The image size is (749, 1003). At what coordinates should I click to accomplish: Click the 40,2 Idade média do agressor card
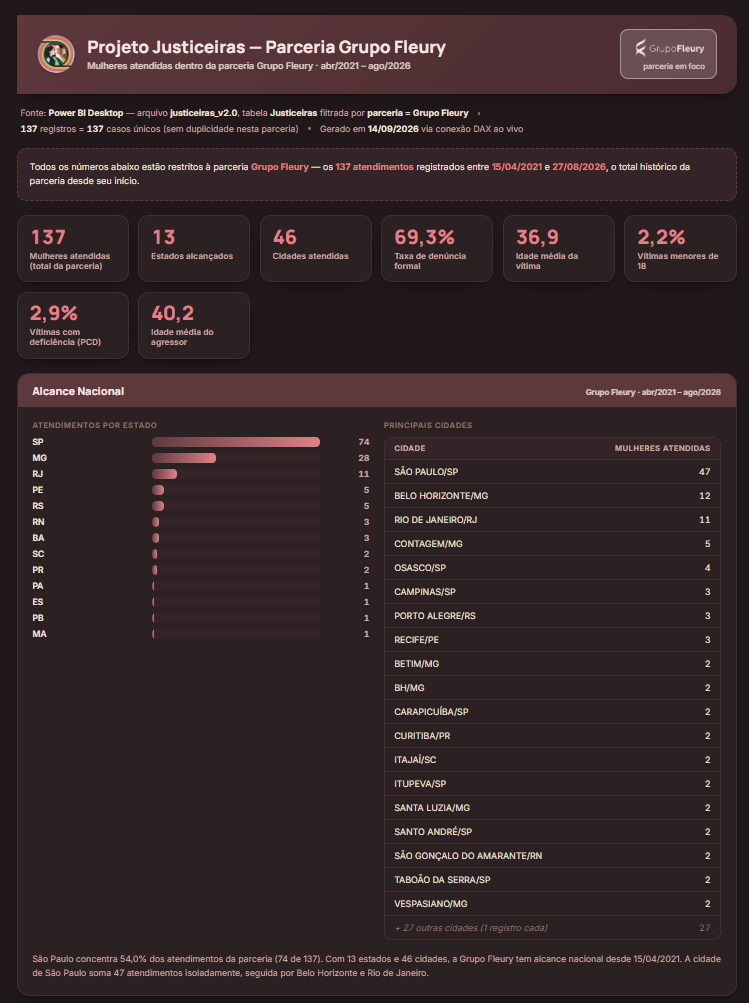pyautogui.click(x=194, y=325)
